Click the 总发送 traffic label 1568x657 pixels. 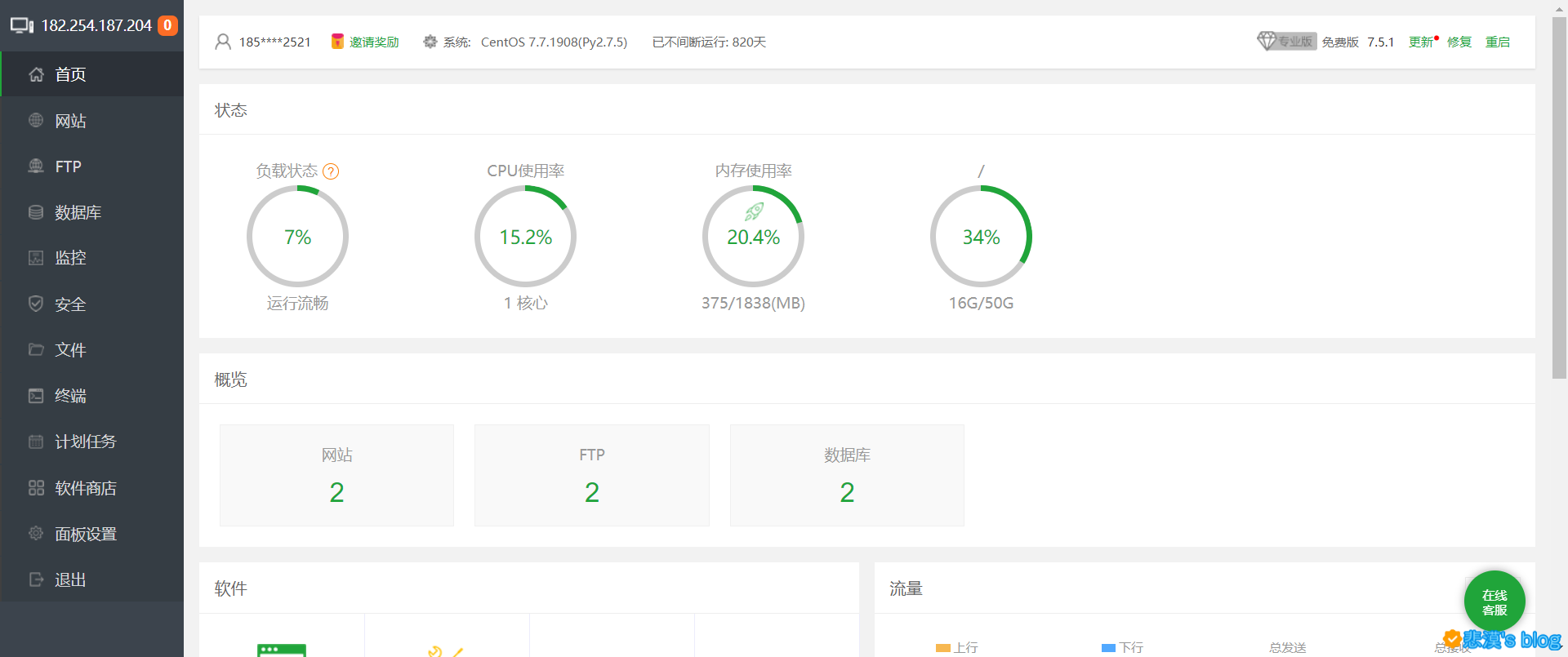pos(1288,647)
